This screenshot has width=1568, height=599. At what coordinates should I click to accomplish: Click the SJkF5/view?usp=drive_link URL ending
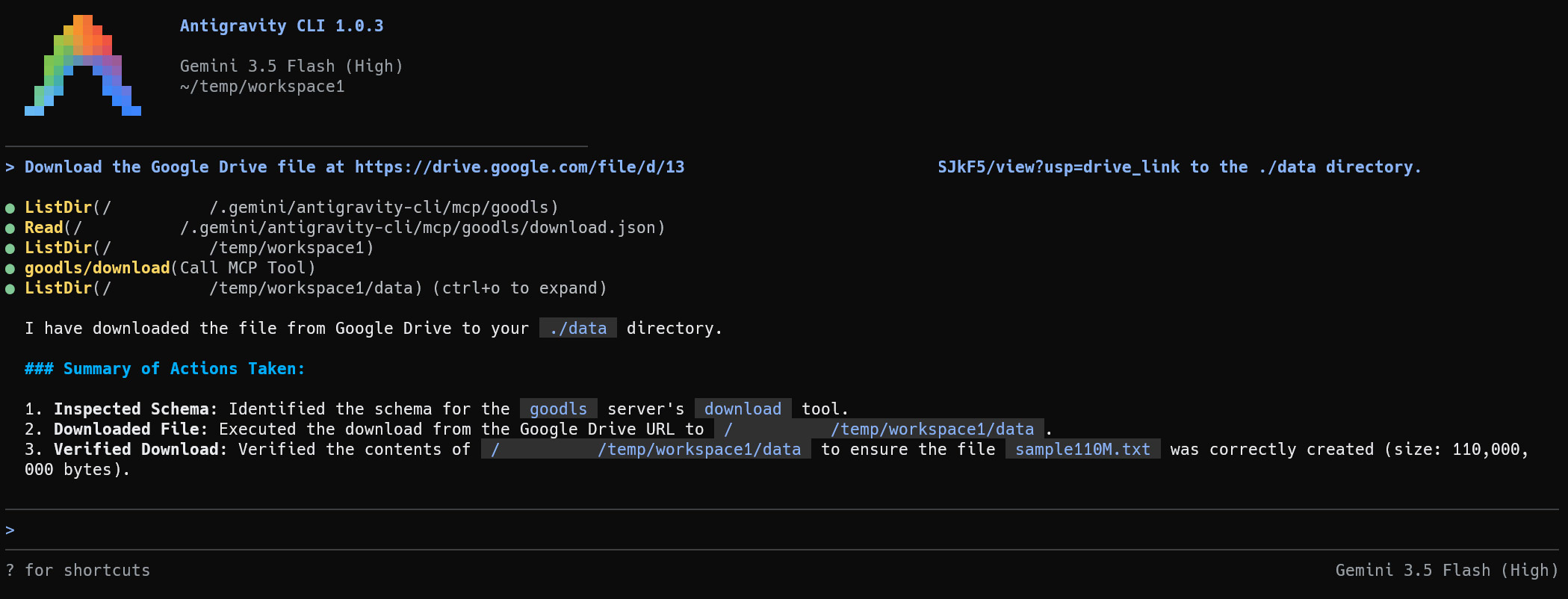coord(1059,167)
